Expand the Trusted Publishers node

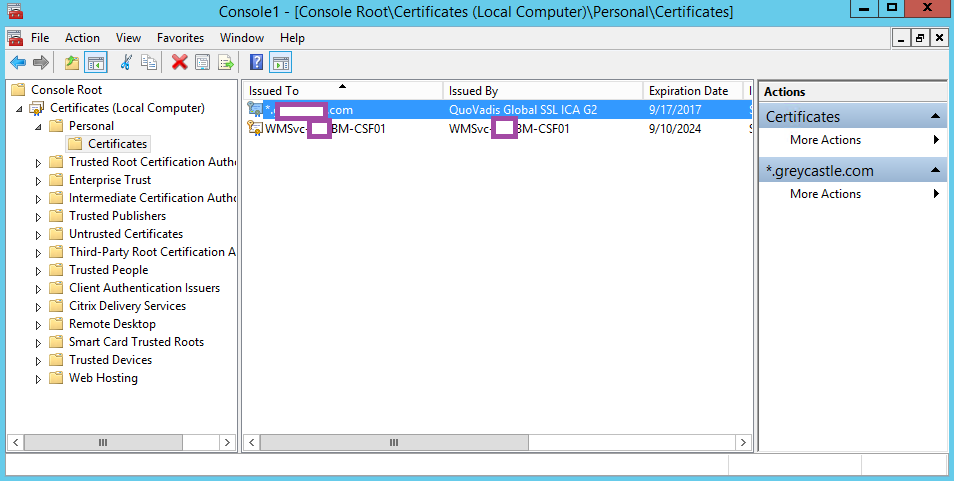(38, 216)
